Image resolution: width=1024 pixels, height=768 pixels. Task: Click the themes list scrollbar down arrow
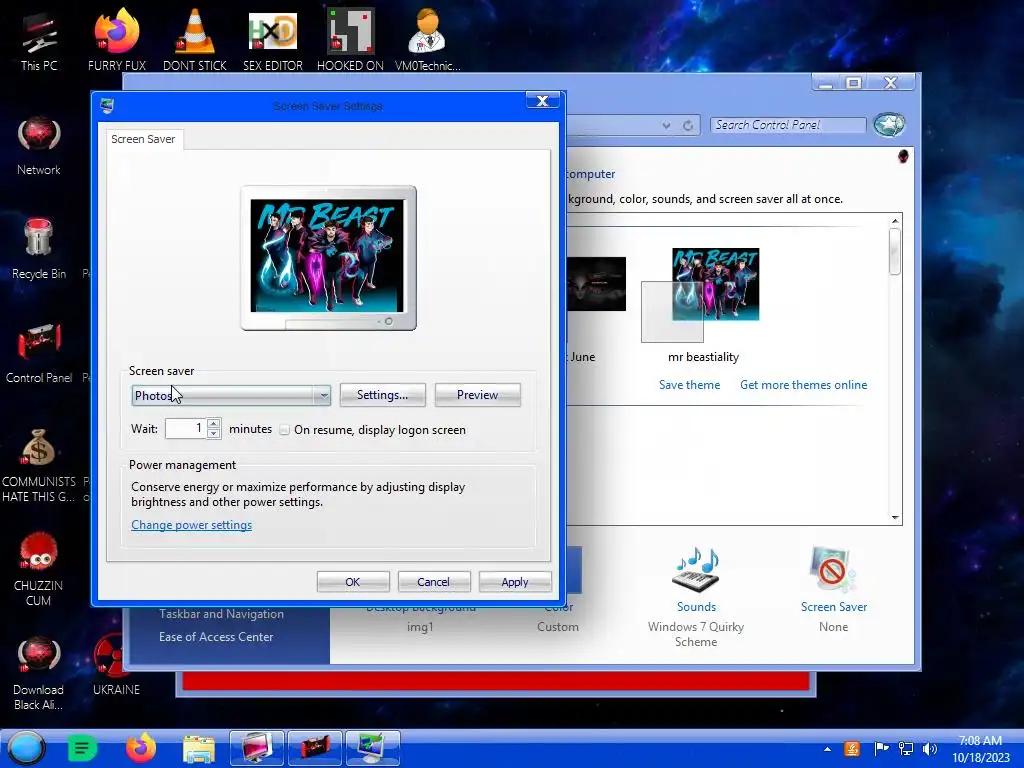[x=895, y=517]
